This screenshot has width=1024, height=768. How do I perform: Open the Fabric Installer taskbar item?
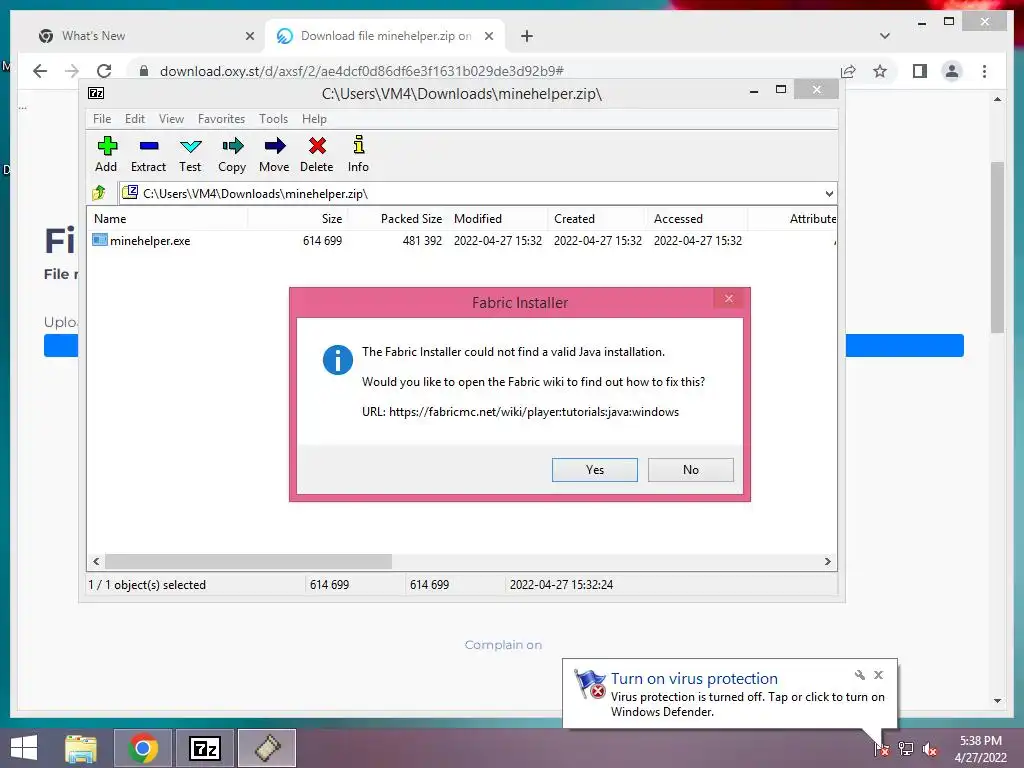(267, 748)
